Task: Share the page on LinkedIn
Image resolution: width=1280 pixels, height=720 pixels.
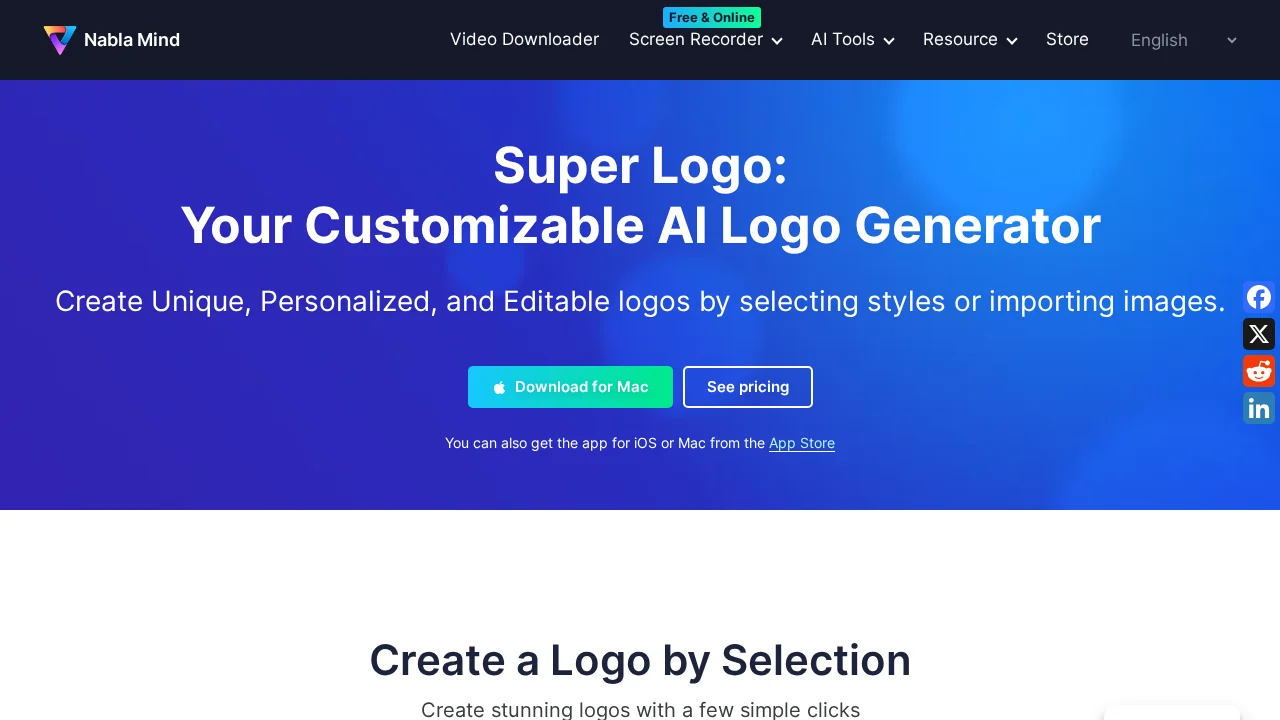Action: [x=1259, y=408]
